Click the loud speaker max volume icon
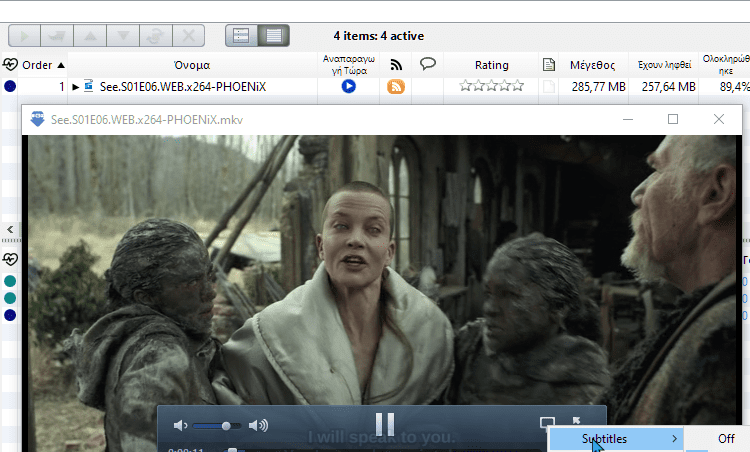The width and height of the screenshot is (750, 452). coord(258,425)
